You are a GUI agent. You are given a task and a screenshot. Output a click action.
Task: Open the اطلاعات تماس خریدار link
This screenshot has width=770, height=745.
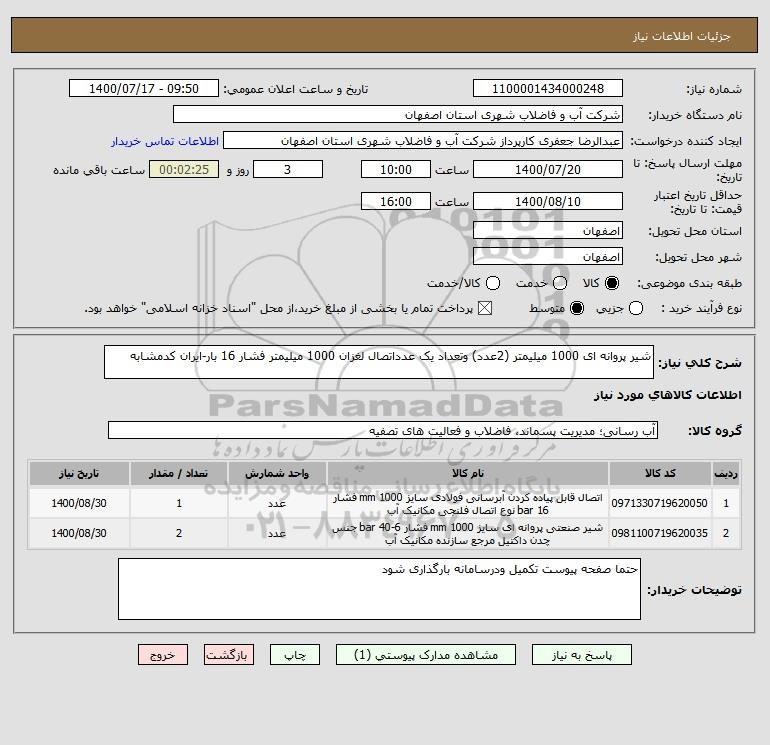165,141
